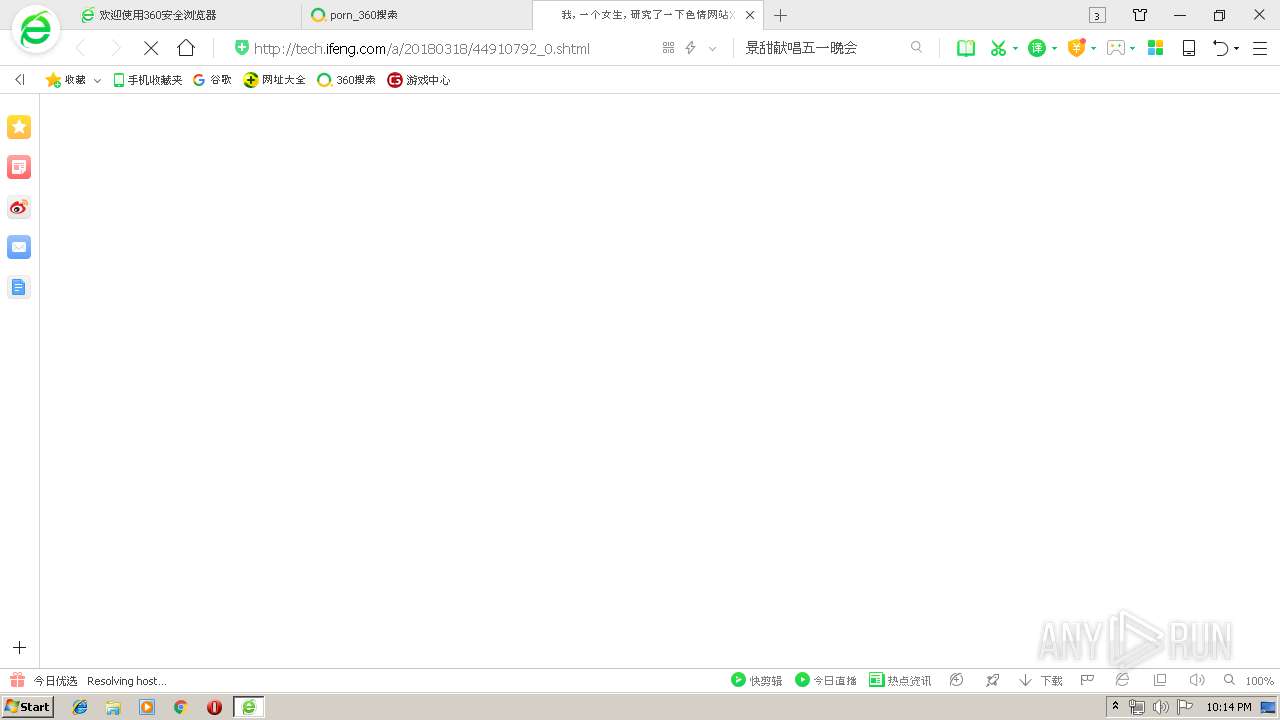Click the mobile phone icon in toolbar
1280x720 pixels.
(1189, 48)
